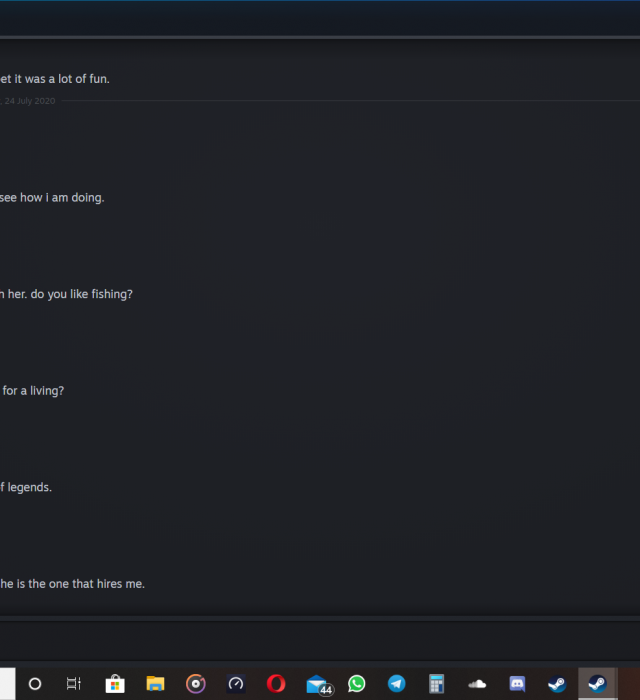Open File Explorer from the taskbar
Screen dimensions: 640x700
(155, 684)
